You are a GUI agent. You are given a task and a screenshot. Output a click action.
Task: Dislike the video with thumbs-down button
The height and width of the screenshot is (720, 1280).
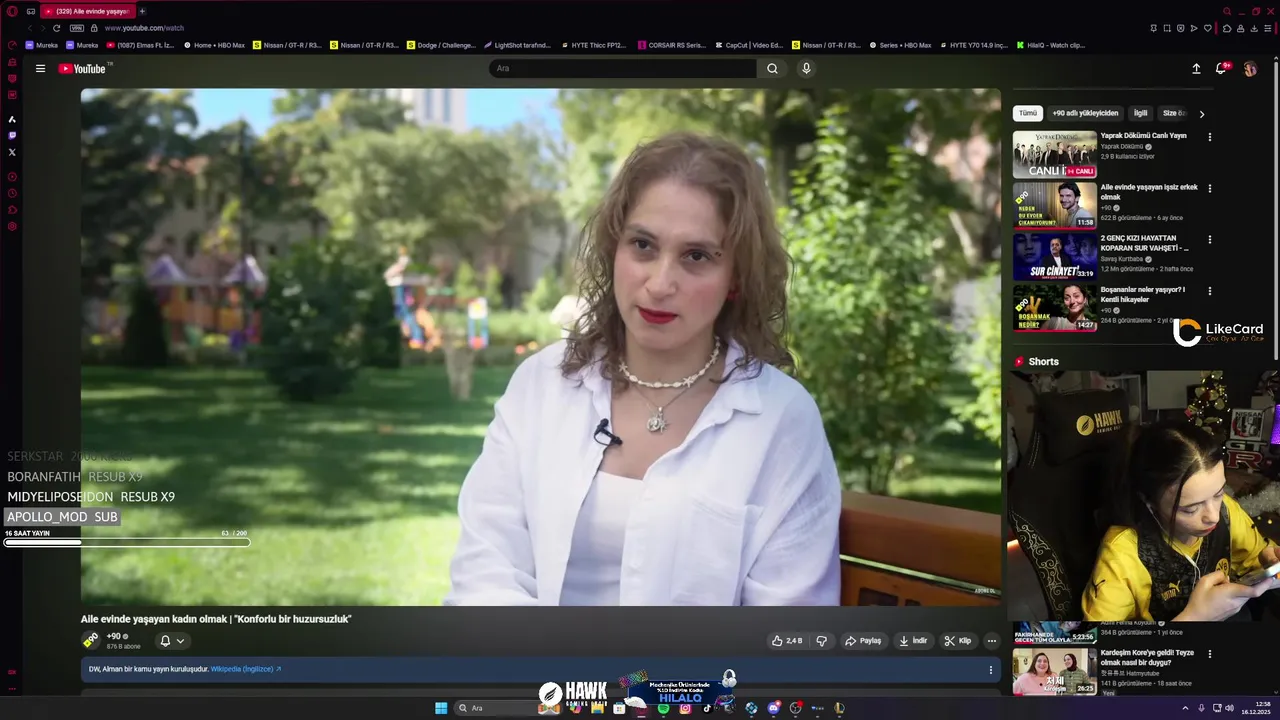click(821, 641)
